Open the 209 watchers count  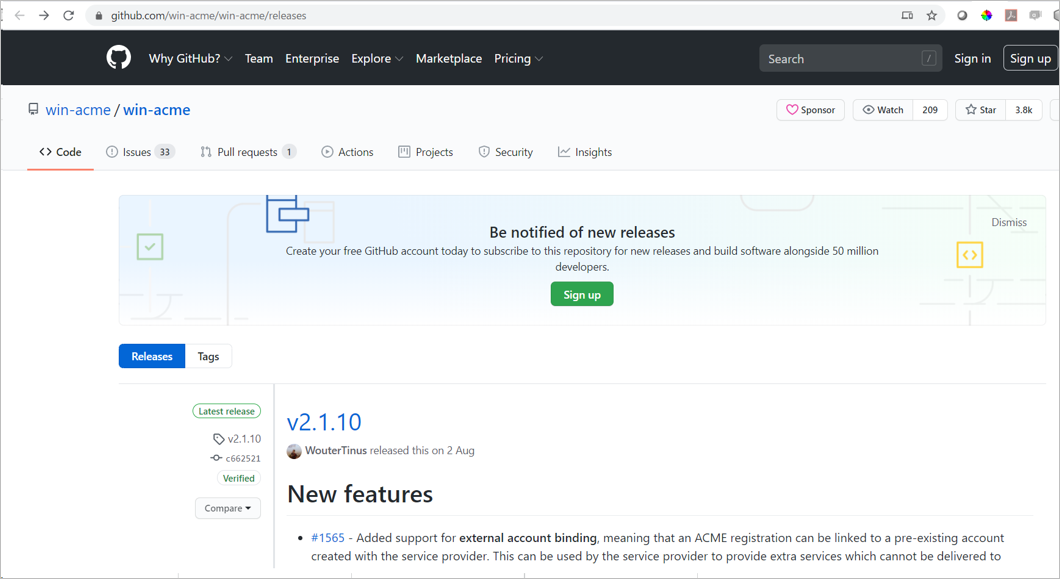pos(930,110)
